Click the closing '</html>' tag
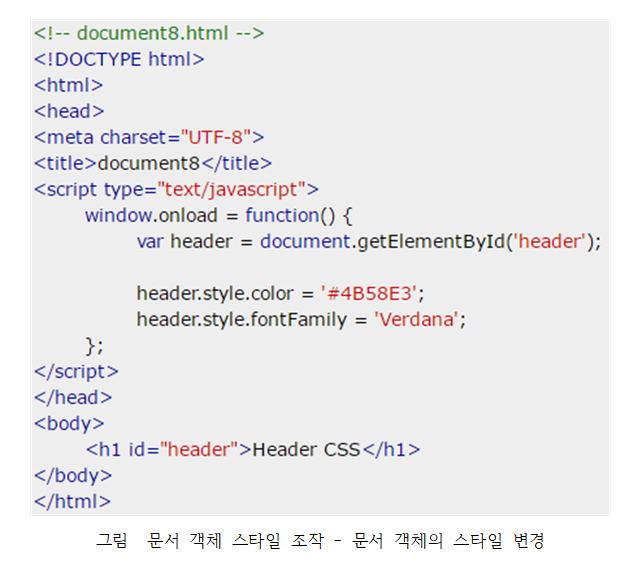The height and width of the screenshot is (568, 638). [72, 502]
